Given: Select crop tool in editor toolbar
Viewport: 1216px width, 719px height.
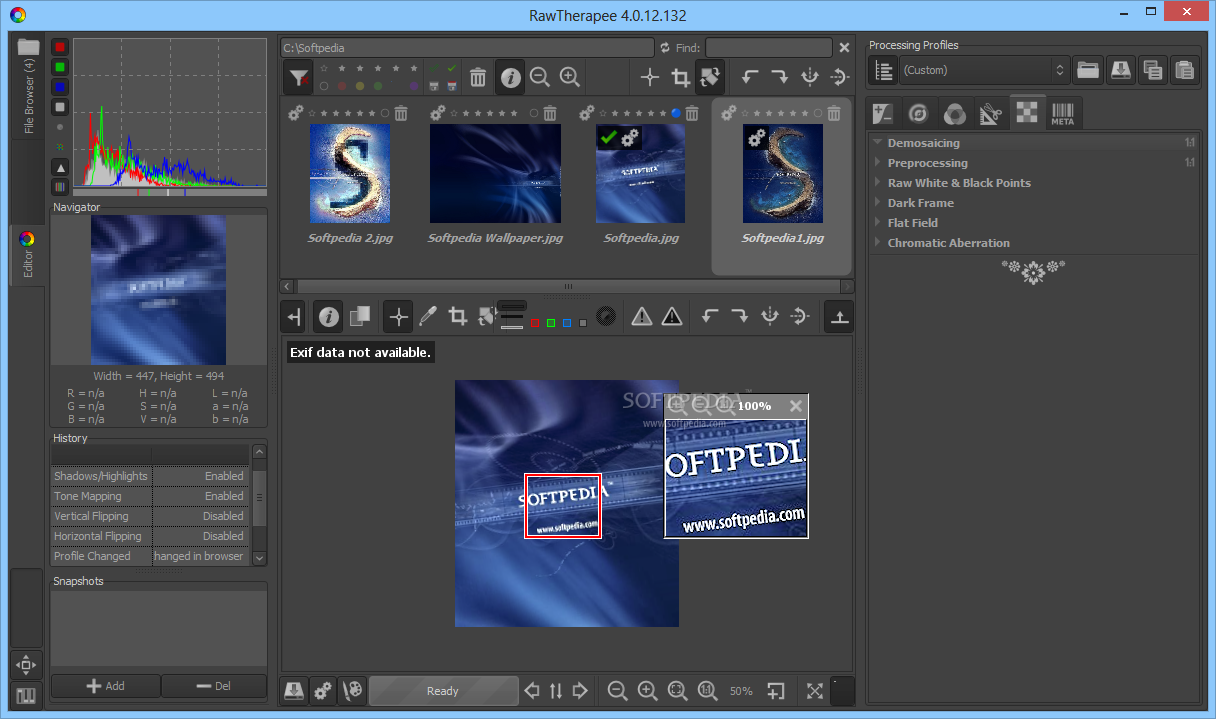Looking at the screenshot, I should click(458, 316).
